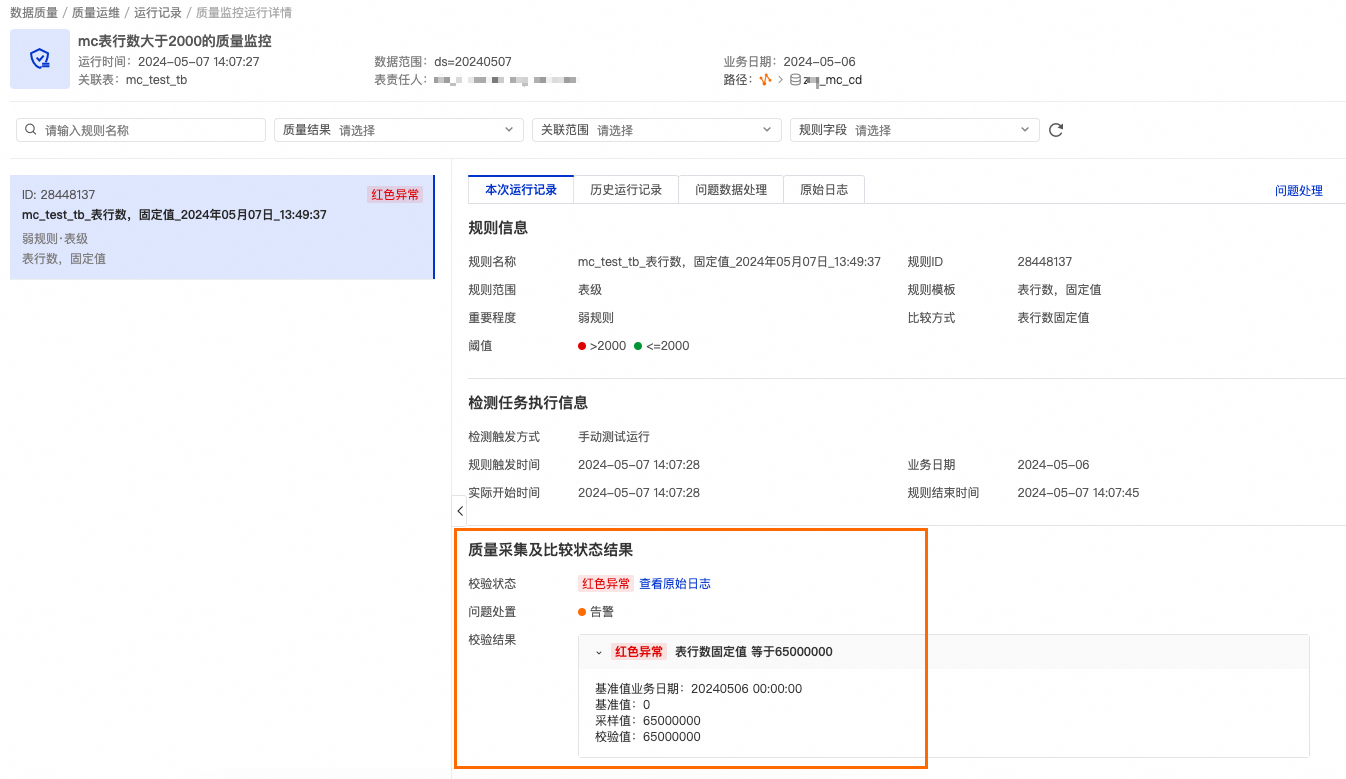Open the 关联范围 dropdown
The width and height of the screenshot is (1346, 779).
657,130
